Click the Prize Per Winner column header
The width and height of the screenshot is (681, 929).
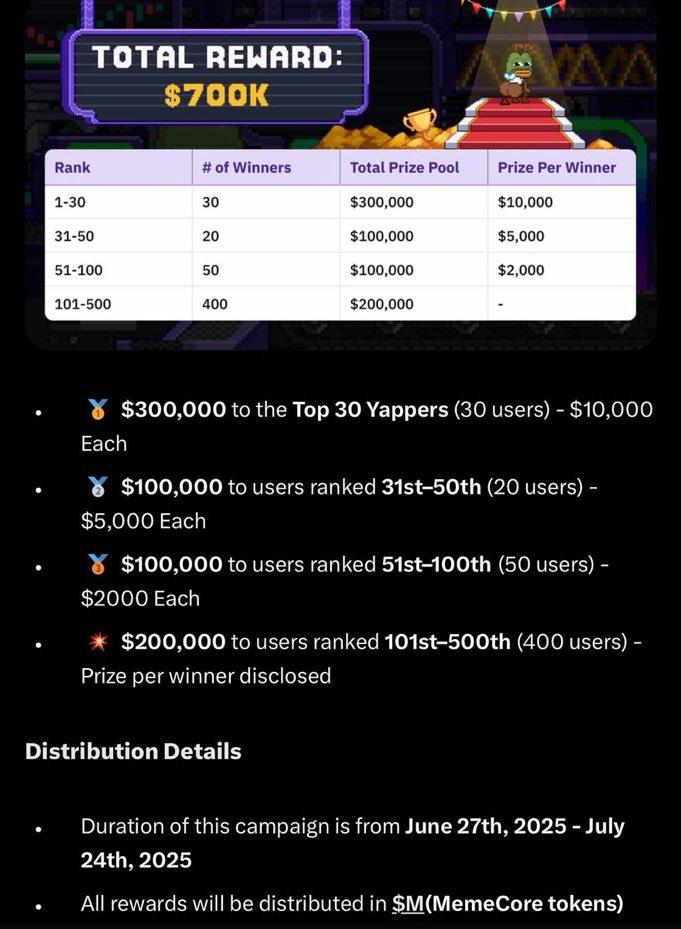pos(557,167)
